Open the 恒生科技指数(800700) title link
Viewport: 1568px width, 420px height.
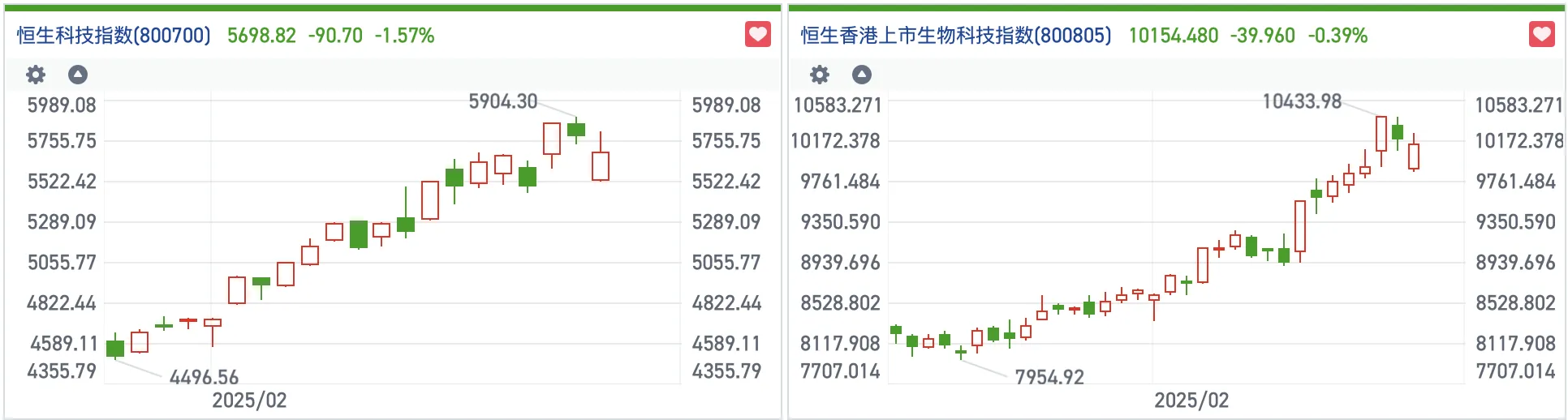point(114,36)
